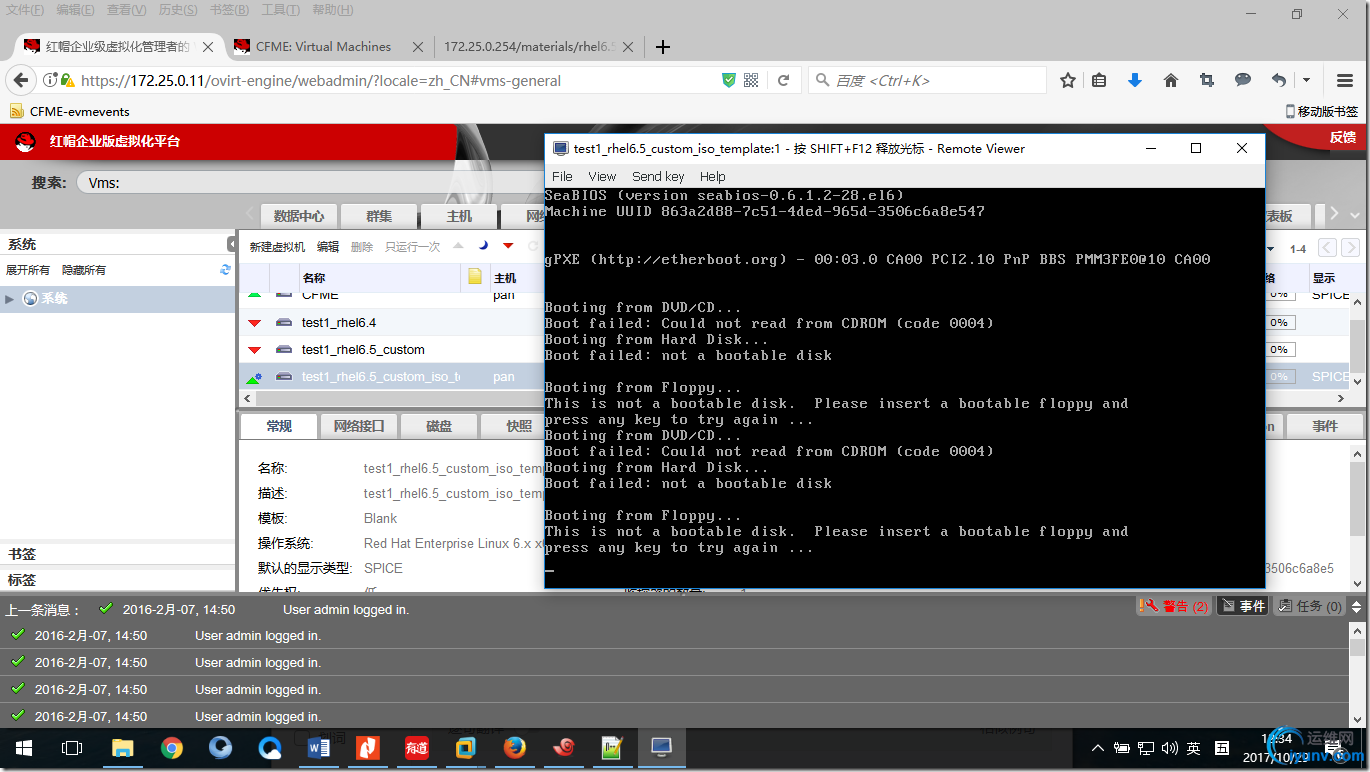Refresh the system tree with the blue arrows icon
The height and width of the screenshot is (772, 1370).
coord(225,270)
